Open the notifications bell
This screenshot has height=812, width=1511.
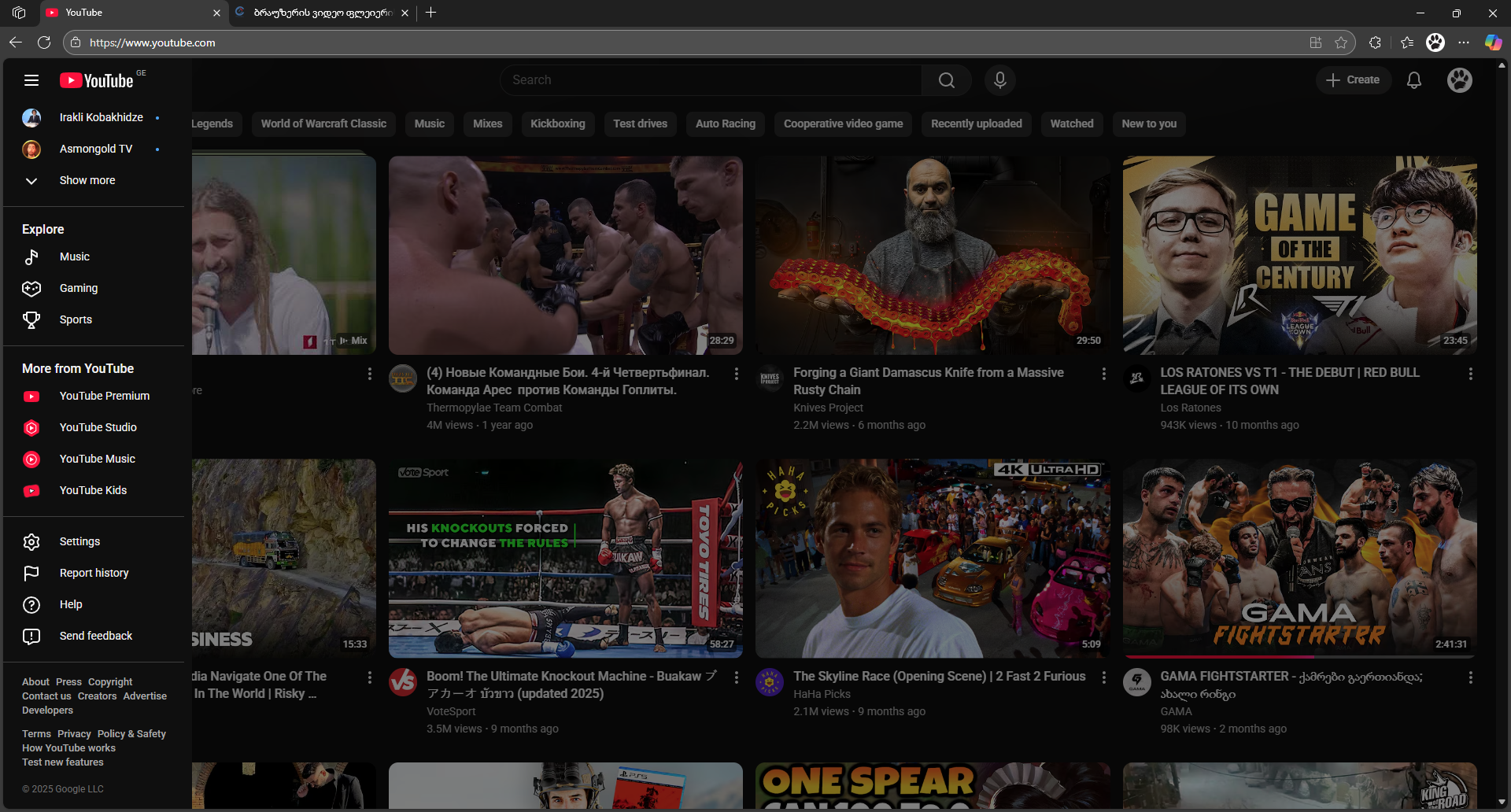(1413, 80)
